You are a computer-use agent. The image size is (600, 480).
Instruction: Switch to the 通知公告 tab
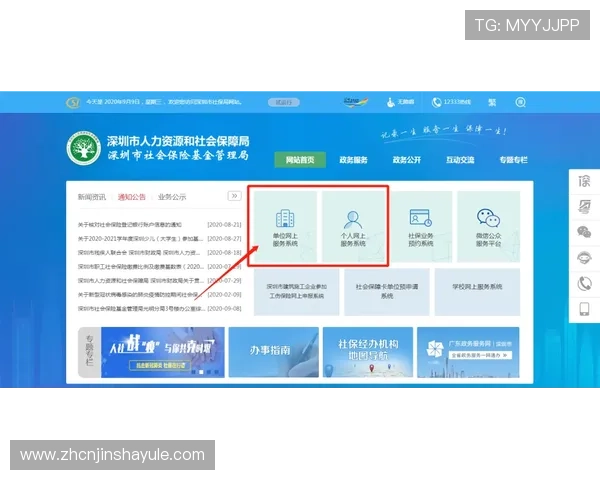(x=132, y=197)
